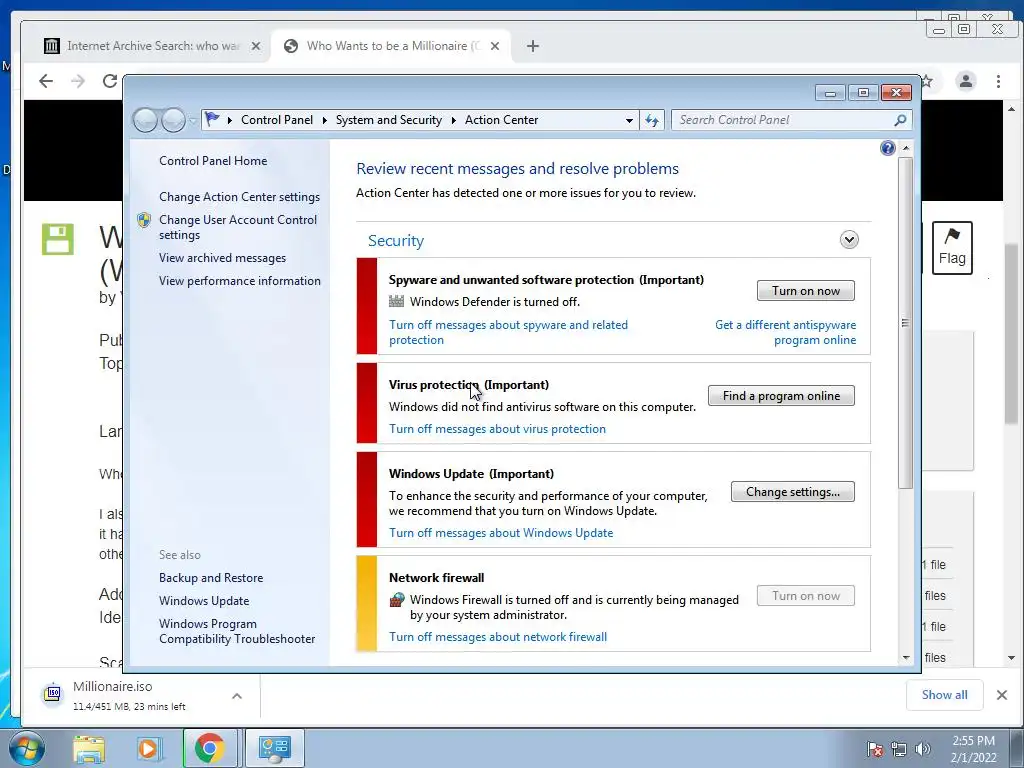Click the network tray icon

[899, 749]
